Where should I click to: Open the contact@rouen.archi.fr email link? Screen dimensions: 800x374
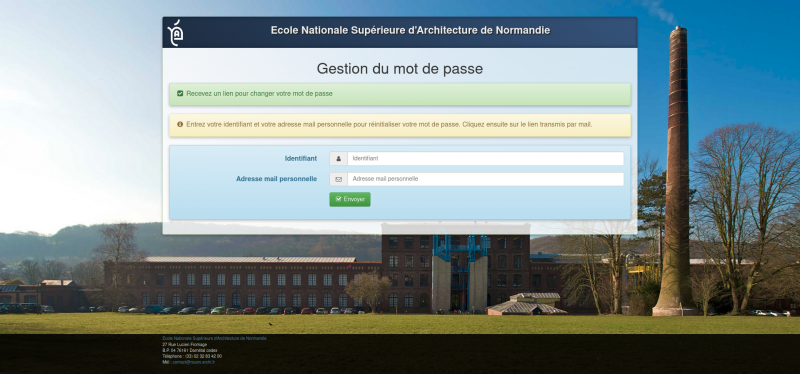(x=194, y=362)
